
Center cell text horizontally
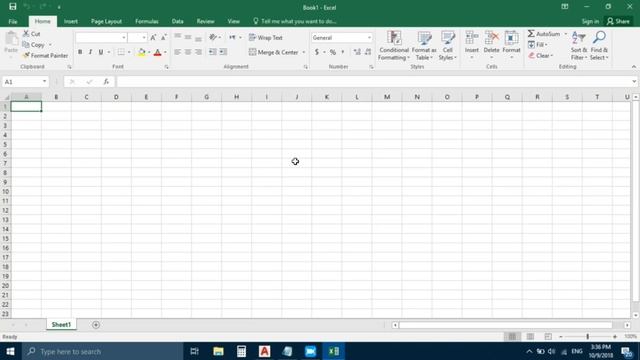point(188,52)
